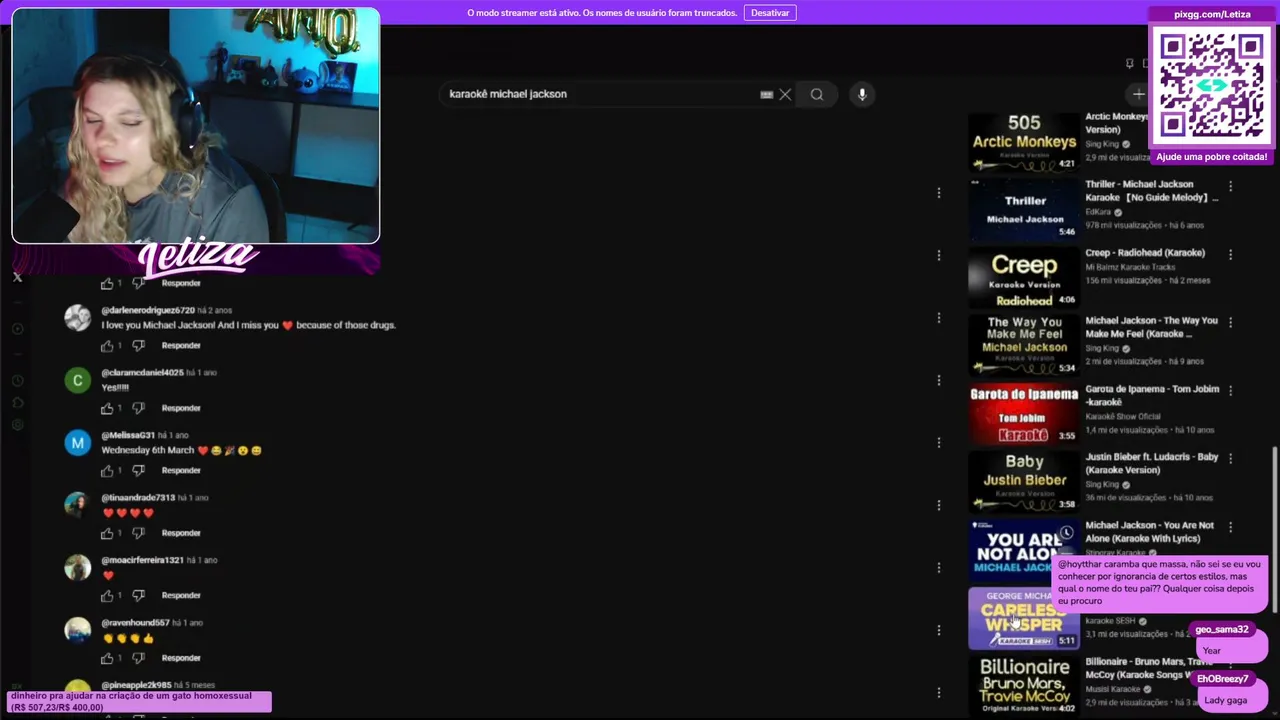Click the clock icon in left sidebar
Image resolution: width=1280 pixels, height=720 pixels.
[17, 380]
